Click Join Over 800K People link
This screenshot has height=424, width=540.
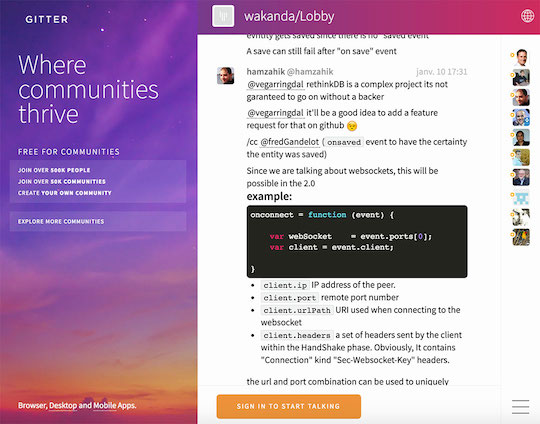(x=54, y=170)
